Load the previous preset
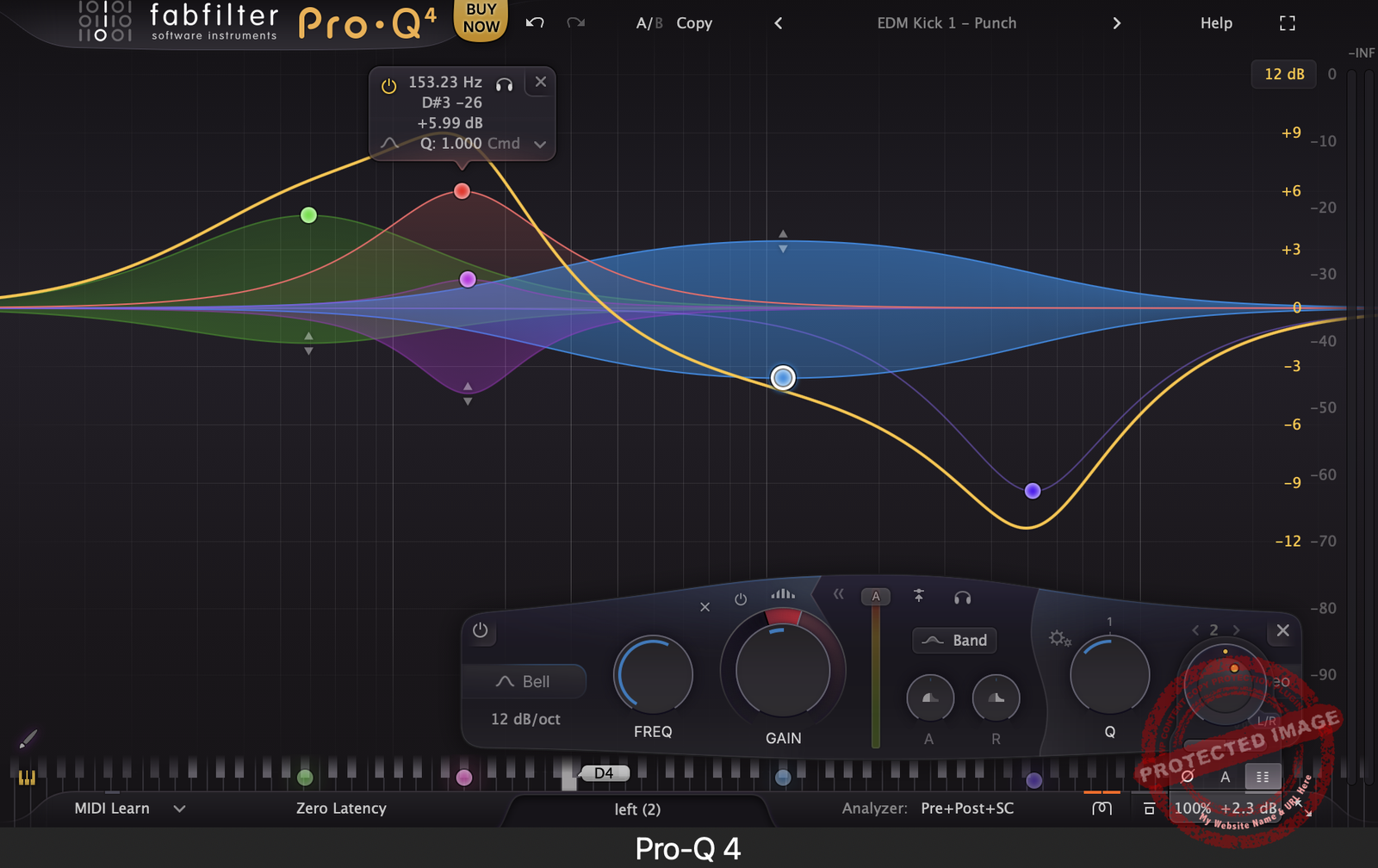The width and height of the screenshot is (1378, 868). point(779,23)
